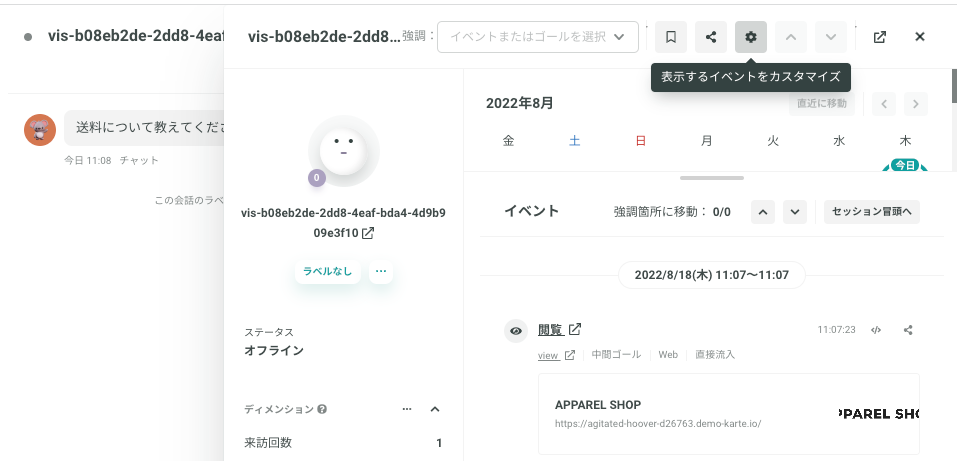Click the bookmark icon in header
The width and height of the screenshot is (957, 461).
click(671, 37)
